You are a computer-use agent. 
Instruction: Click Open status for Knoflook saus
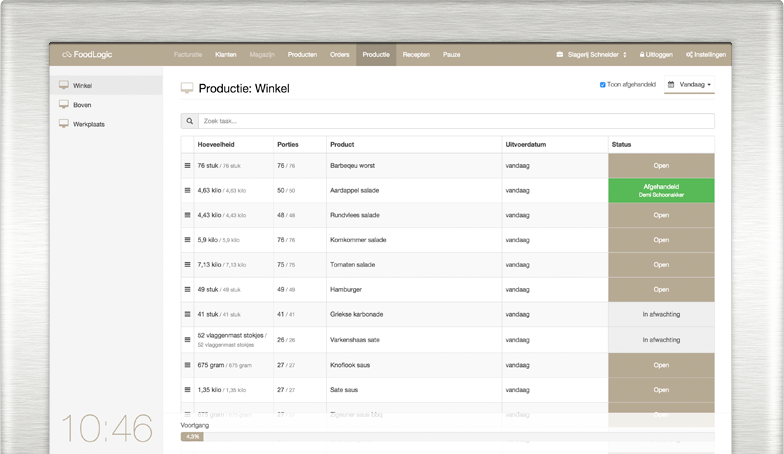pos(661,365)
